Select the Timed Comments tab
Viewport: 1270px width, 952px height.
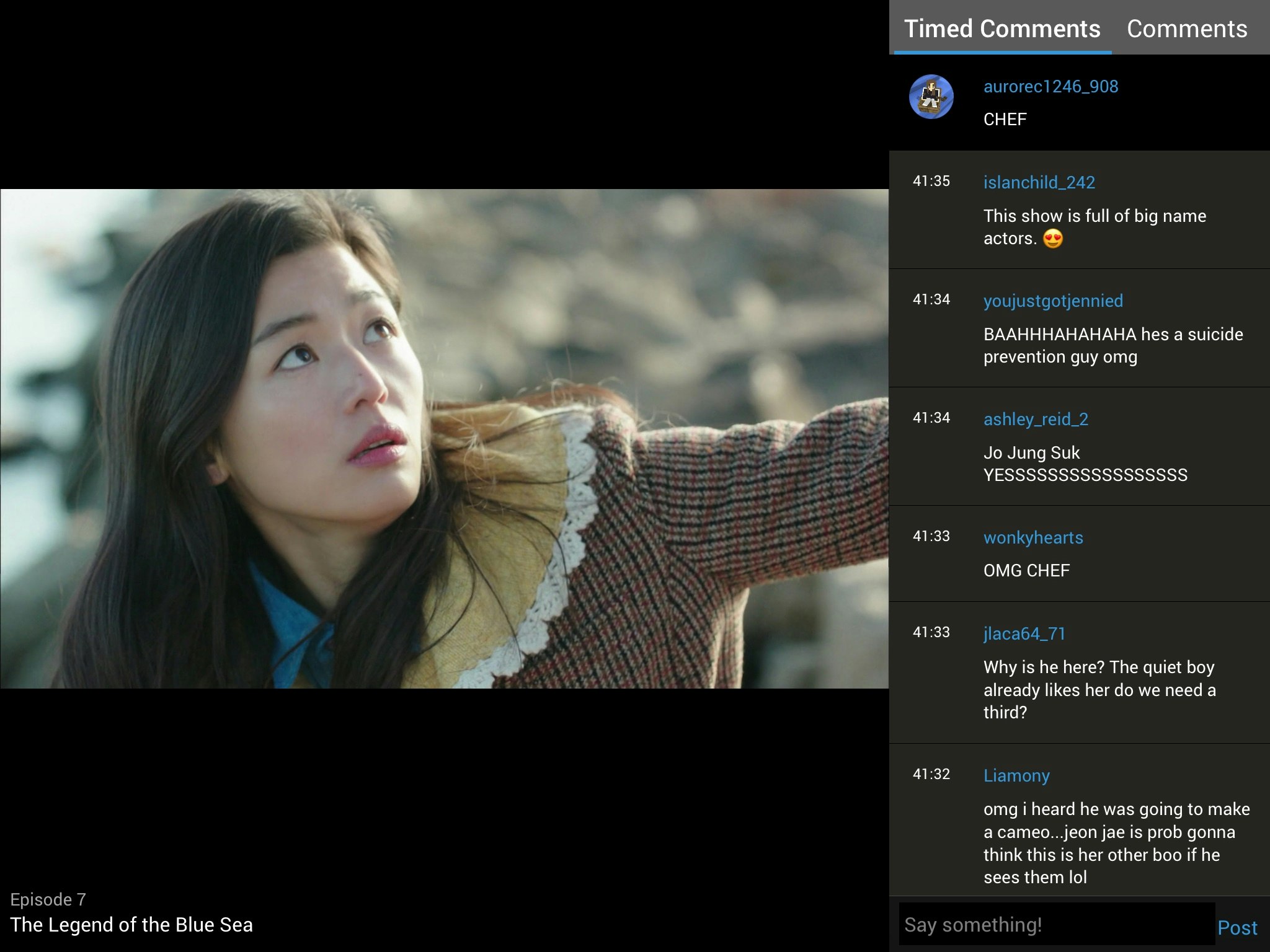tap(1001, 29)
